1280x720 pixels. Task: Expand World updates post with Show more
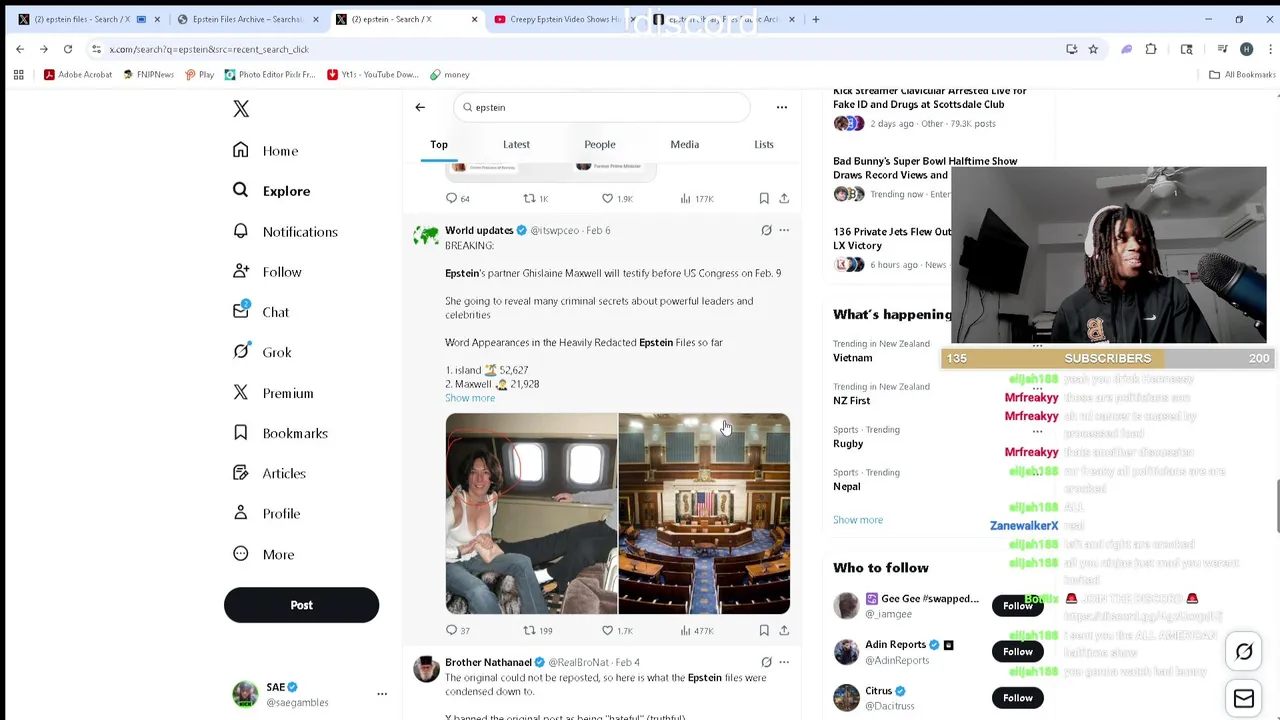pos(470,398)
